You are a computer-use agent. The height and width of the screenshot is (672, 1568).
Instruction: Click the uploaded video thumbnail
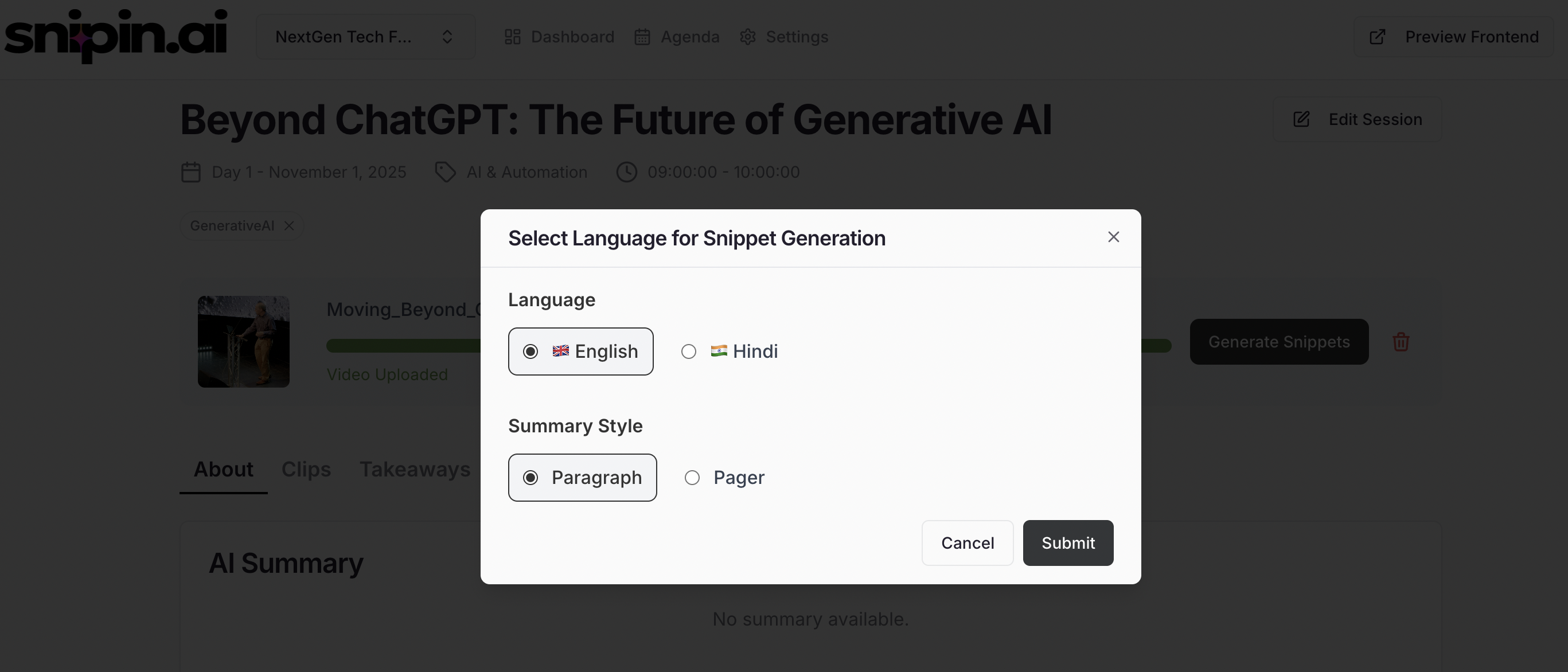pos(244,342)
